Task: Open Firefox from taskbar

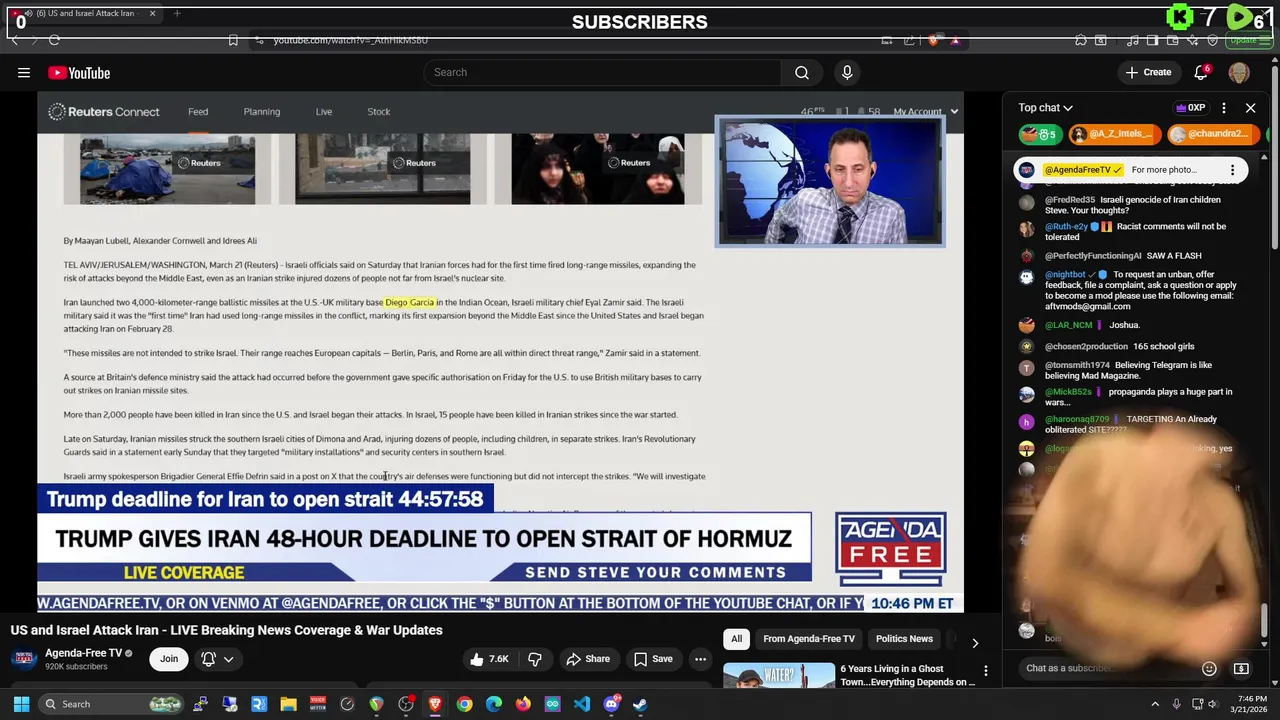Action: click(x=523, y=704)
